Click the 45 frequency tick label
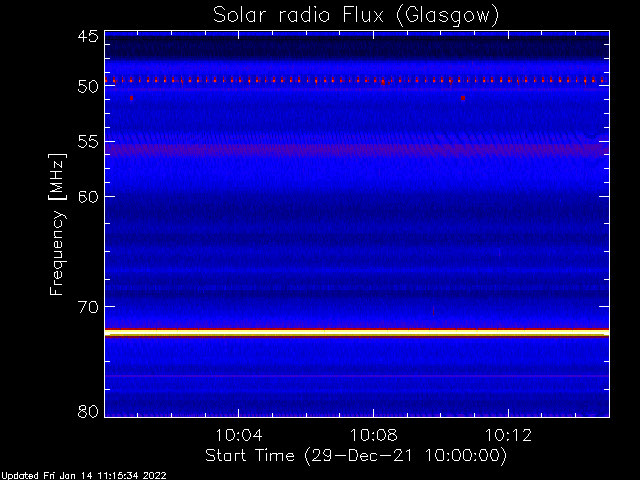 [x=88, y=37]
